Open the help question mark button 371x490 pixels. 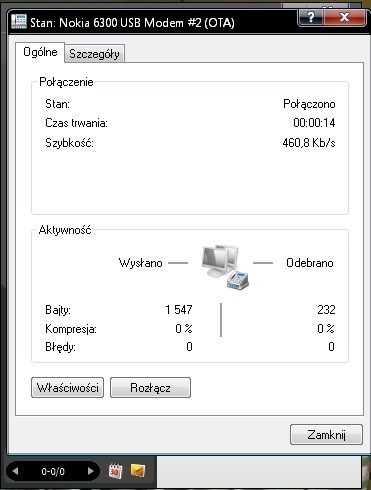click(311, 17)
